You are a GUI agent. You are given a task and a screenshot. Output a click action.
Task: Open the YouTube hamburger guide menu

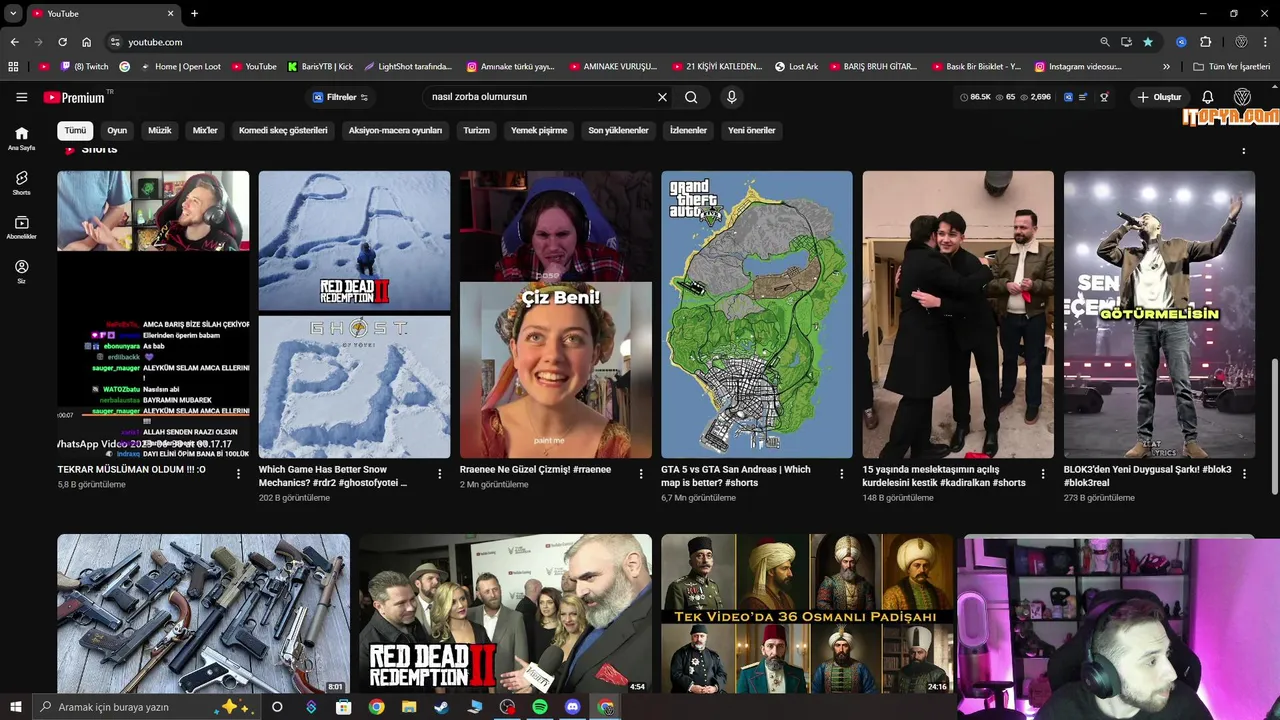coord(21,97)
